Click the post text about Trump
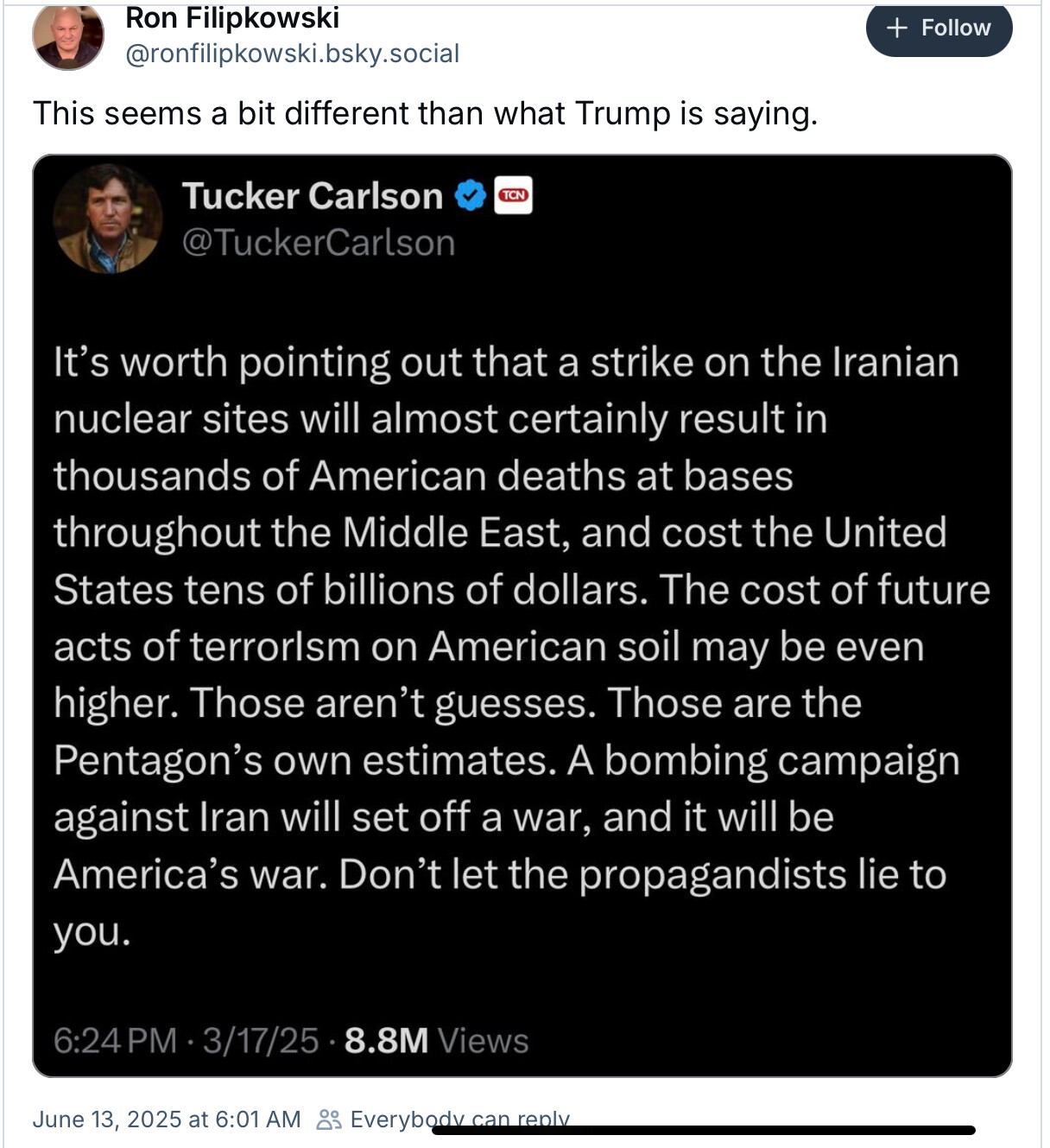 point(425,114)
